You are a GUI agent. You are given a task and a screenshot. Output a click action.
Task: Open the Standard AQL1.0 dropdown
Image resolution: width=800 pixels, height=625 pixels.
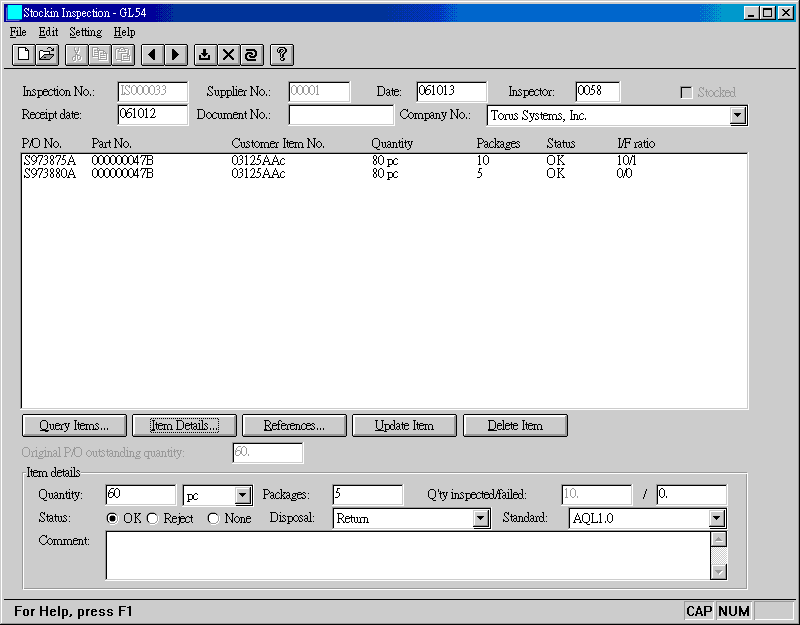[x=716, y=519]
